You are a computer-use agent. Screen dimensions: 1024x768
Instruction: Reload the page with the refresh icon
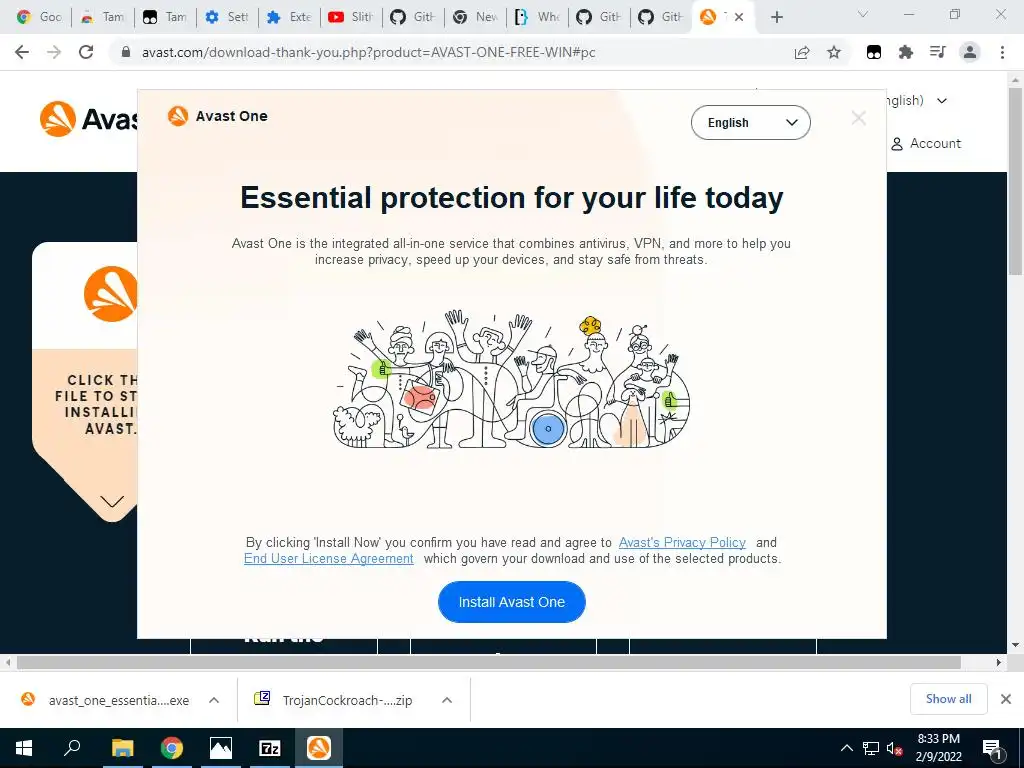pos(86,52)
